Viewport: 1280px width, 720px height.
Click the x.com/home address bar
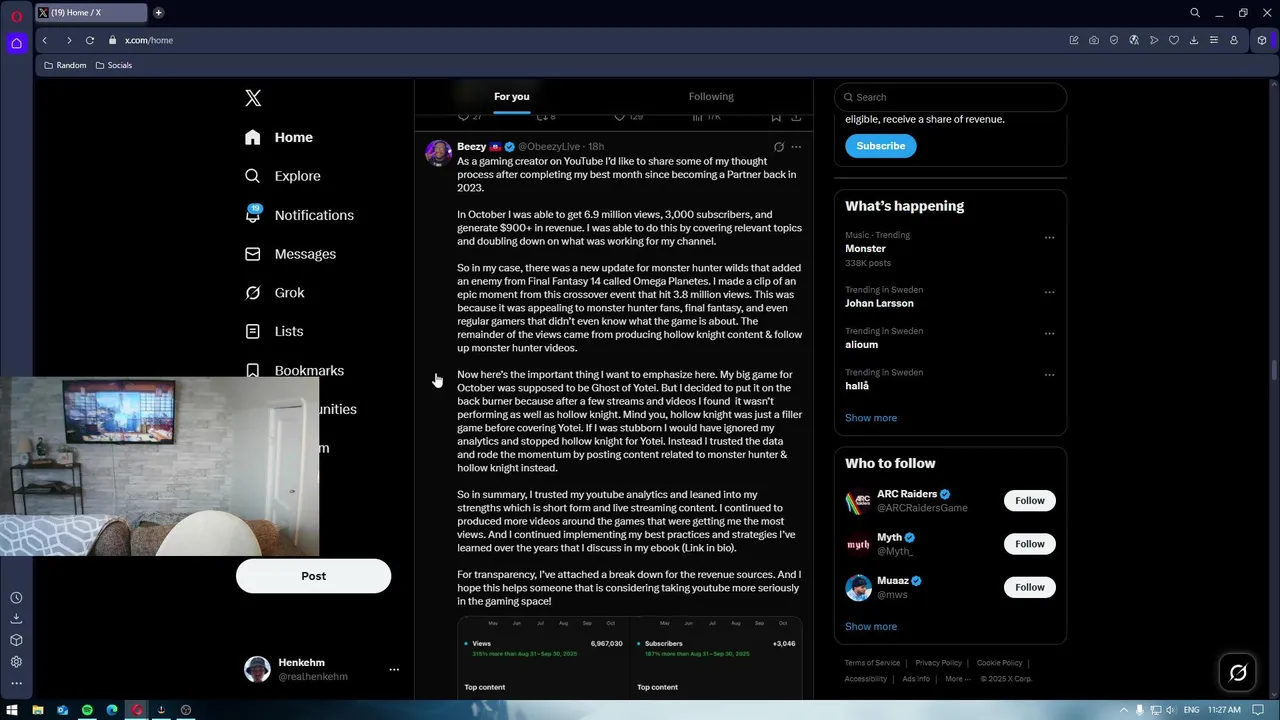click(x=148, y=40)
